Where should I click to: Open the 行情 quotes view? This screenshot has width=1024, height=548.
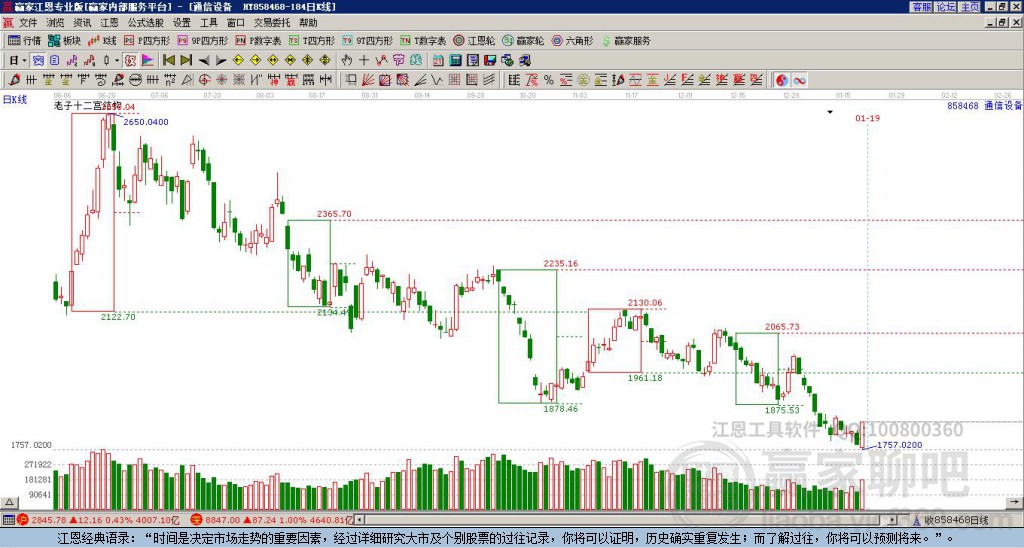(x=24, y=41)
